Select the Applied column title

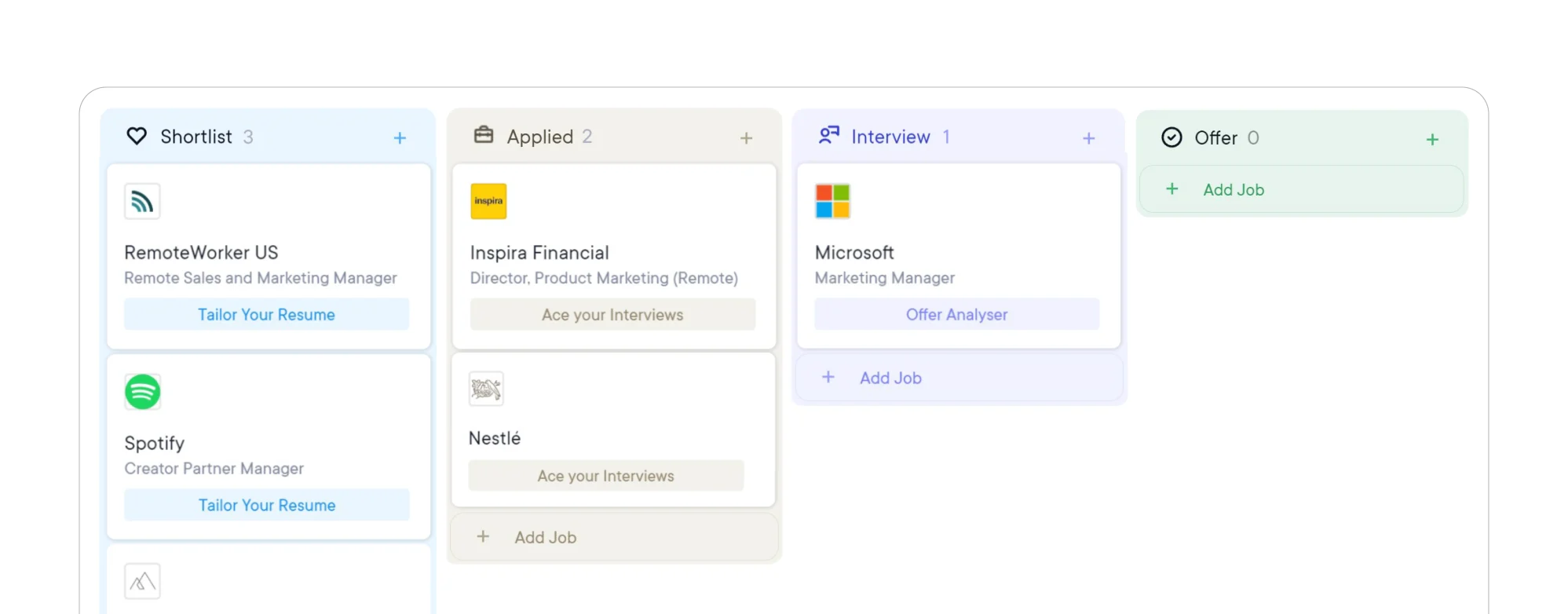click(540, 137)
